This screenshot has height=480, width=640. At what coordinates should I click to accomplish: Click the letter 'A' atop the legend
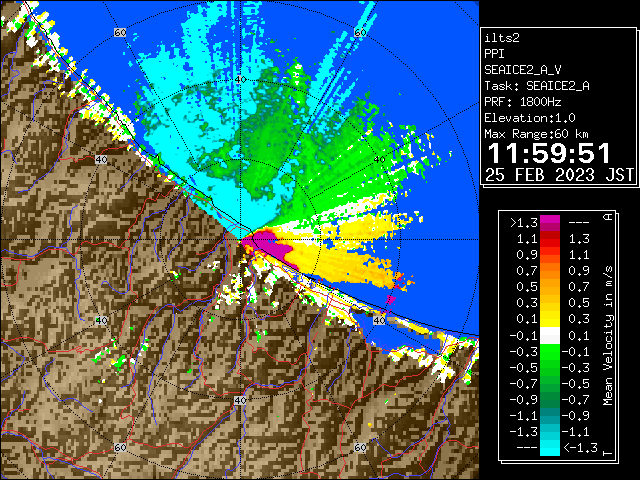[x=608, y=216]
